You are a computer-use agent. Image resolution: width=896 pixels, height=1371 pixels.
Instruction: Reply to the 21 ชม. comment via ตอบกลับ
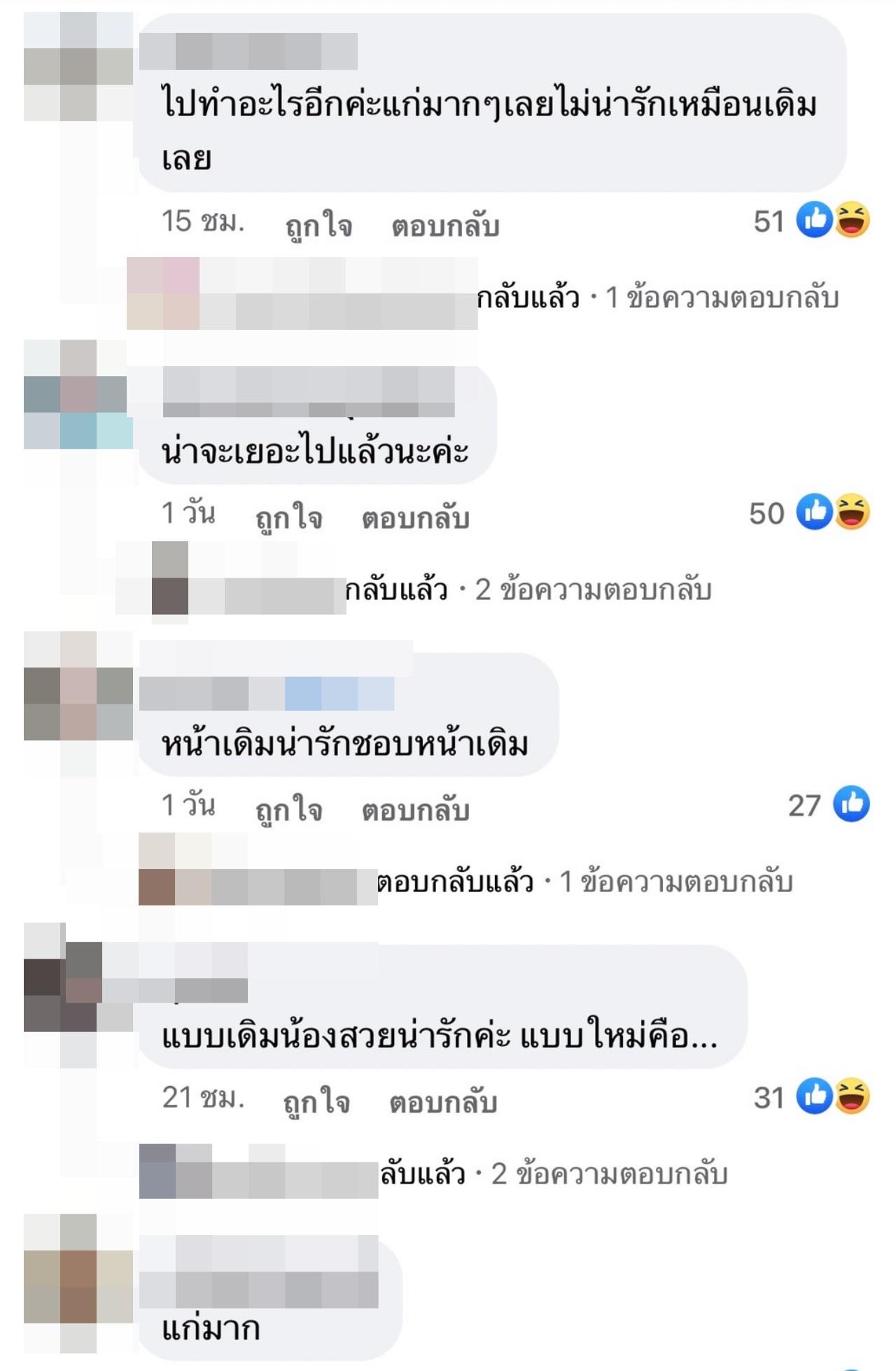443,1102
